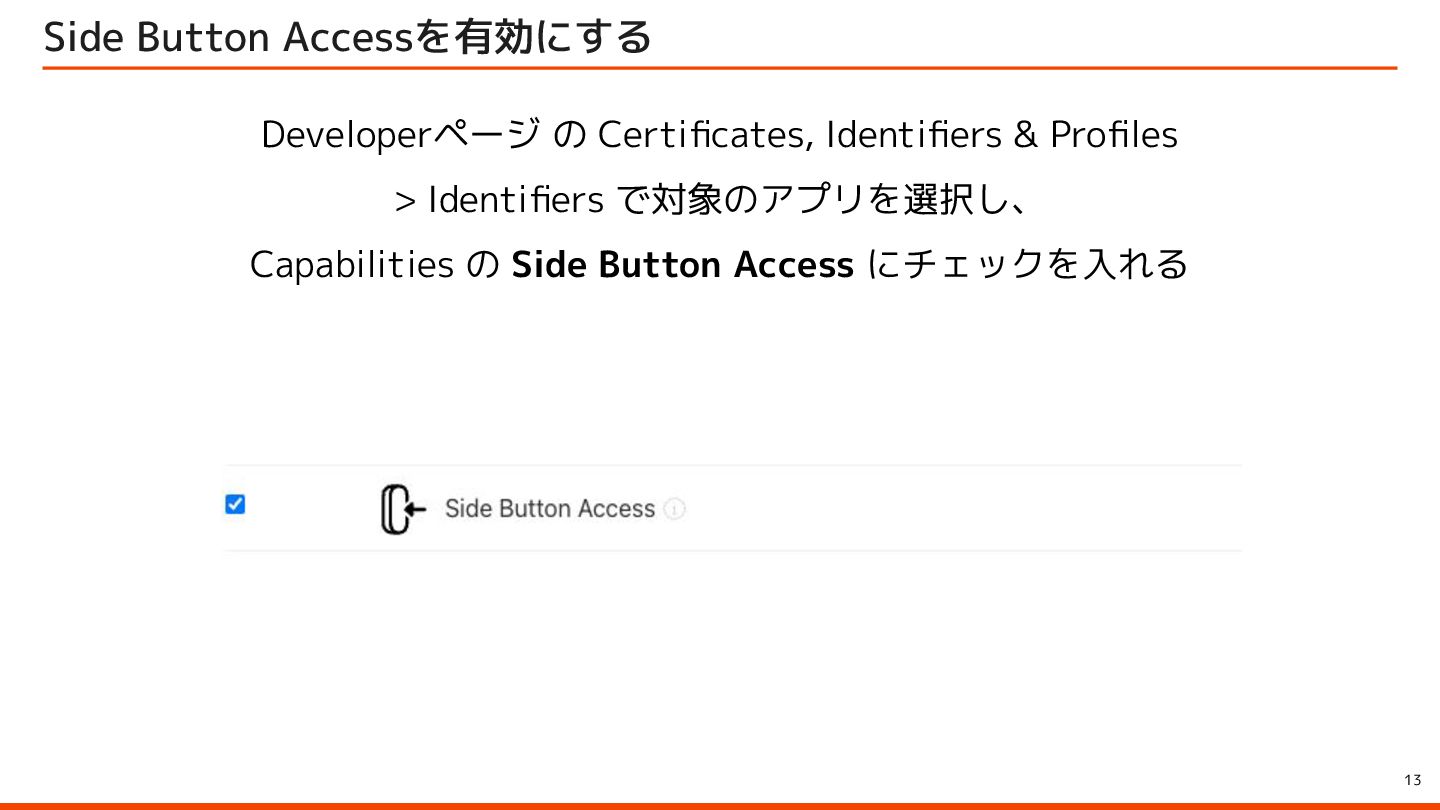Click the text 対象のアプリを選択し

click(x=810, y=201)
